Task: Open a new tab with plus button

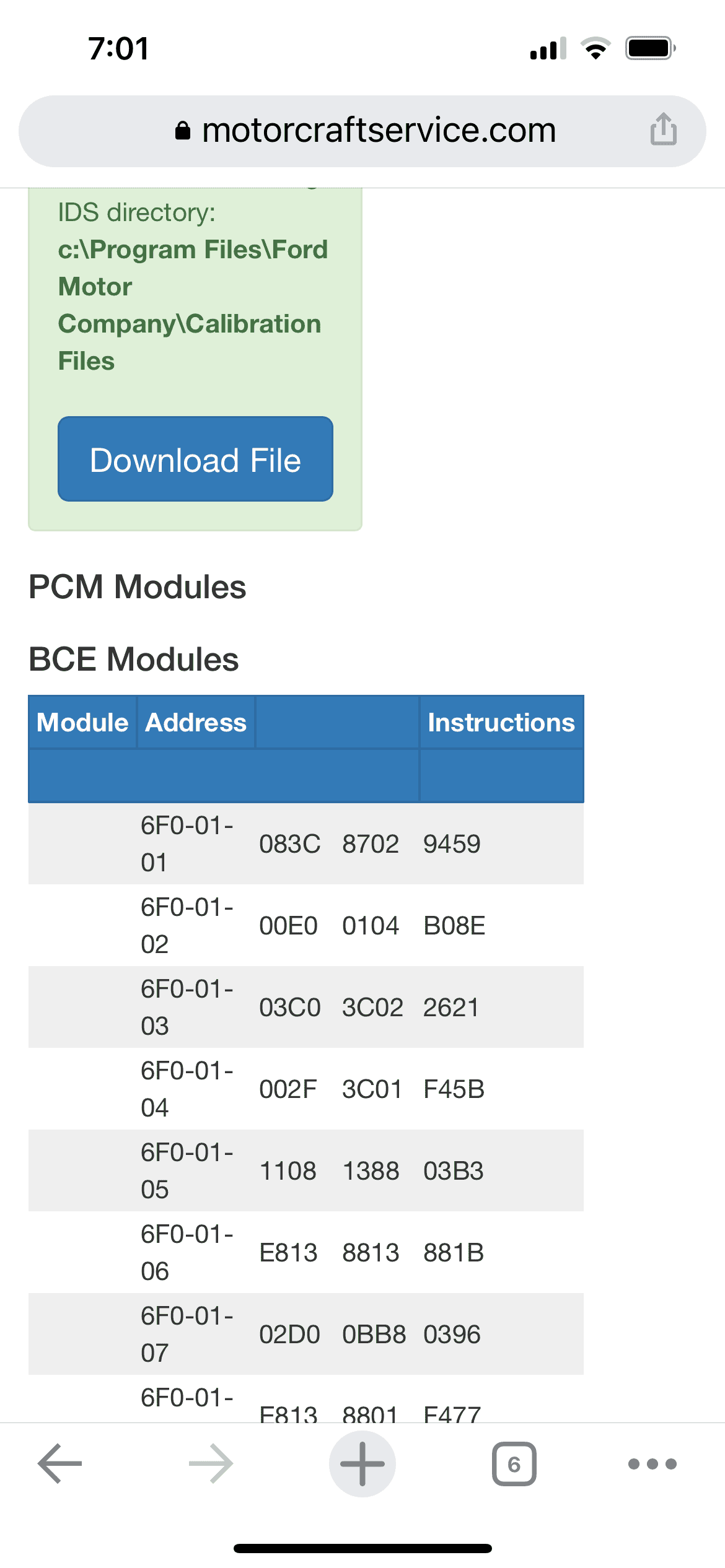Action: (362, 1464)
